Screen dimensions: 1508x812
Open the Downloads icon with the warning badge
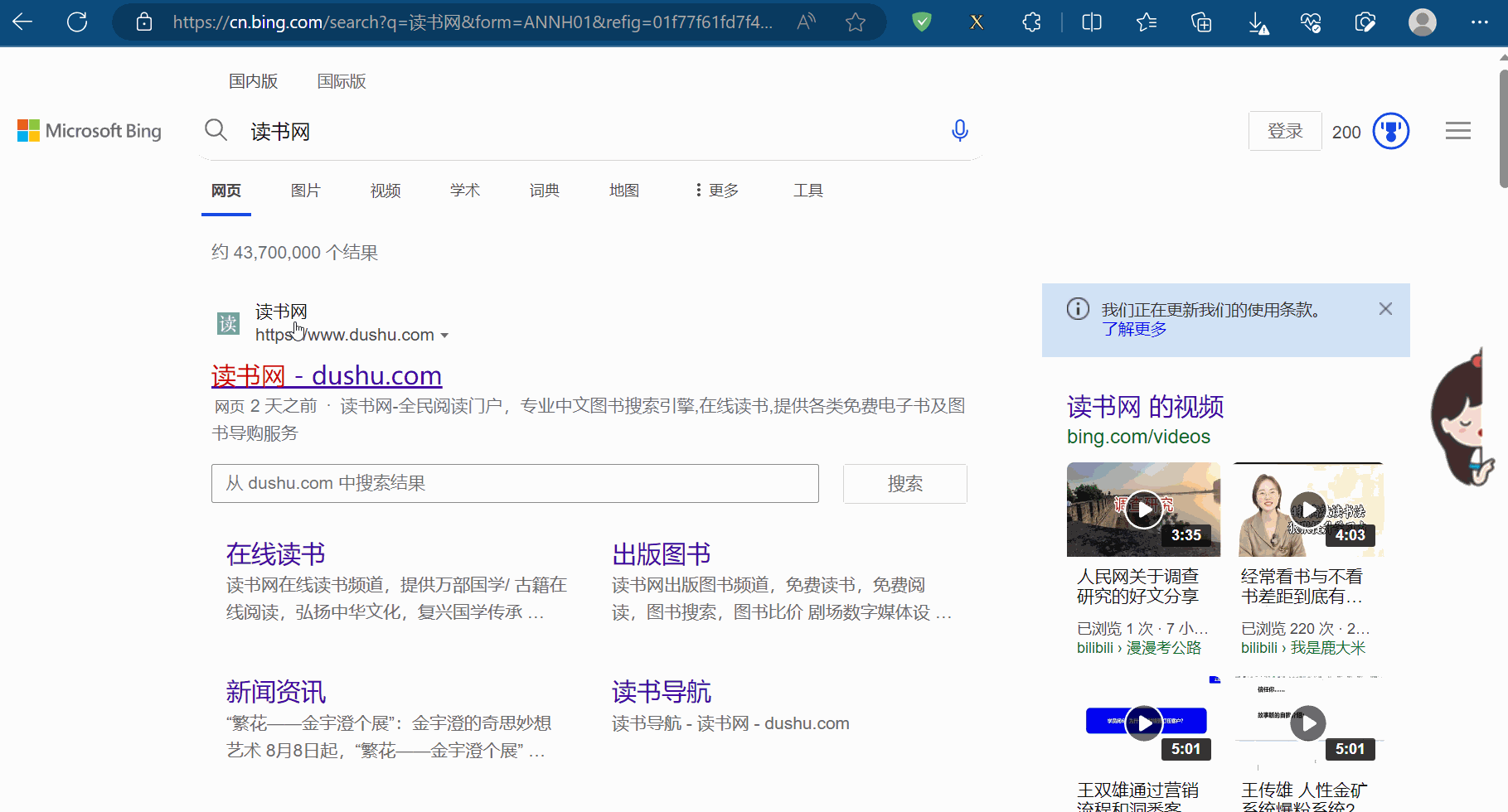(x=1258, y=23)
